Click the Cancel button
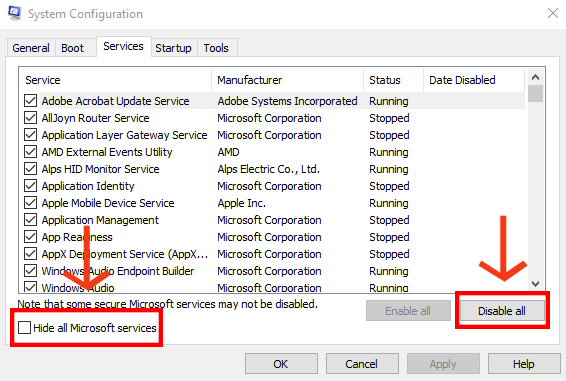This screenshot has width=566, height=381. [x=362, y=364]
